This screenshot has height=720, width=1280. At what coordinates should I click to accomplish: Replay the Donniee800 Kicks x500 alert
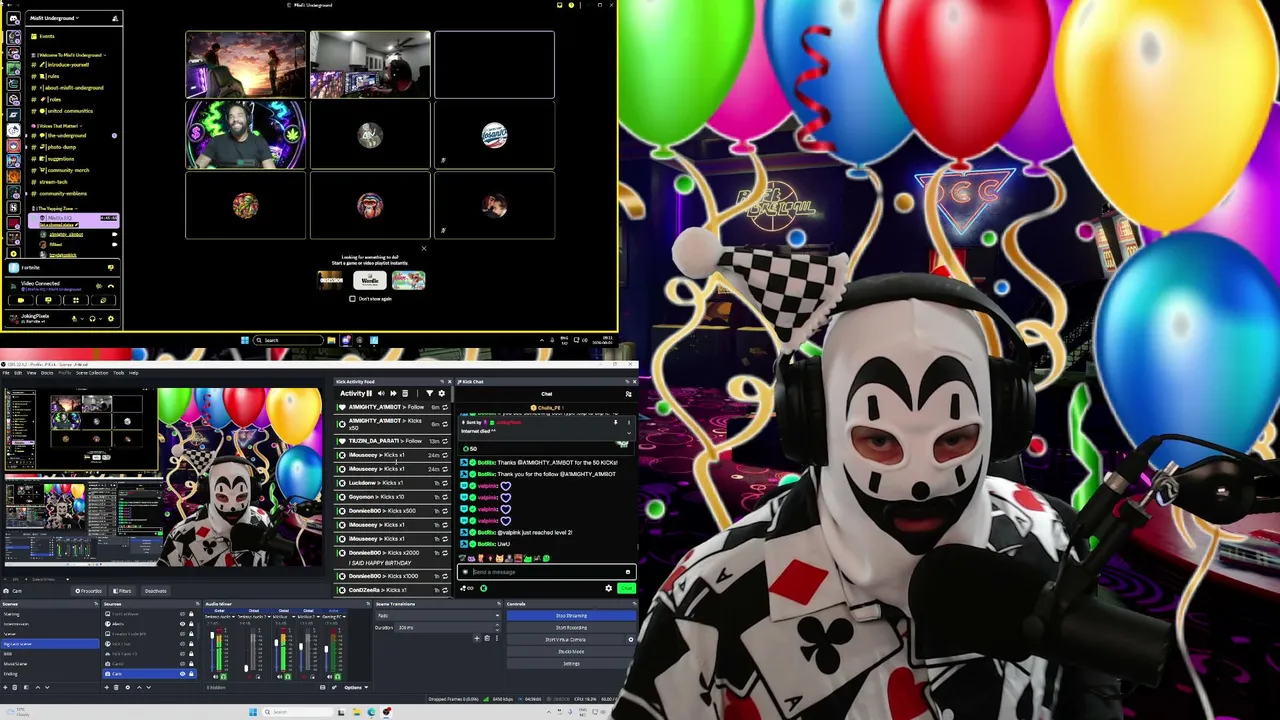pyautogui.click(x=445, y=511)
